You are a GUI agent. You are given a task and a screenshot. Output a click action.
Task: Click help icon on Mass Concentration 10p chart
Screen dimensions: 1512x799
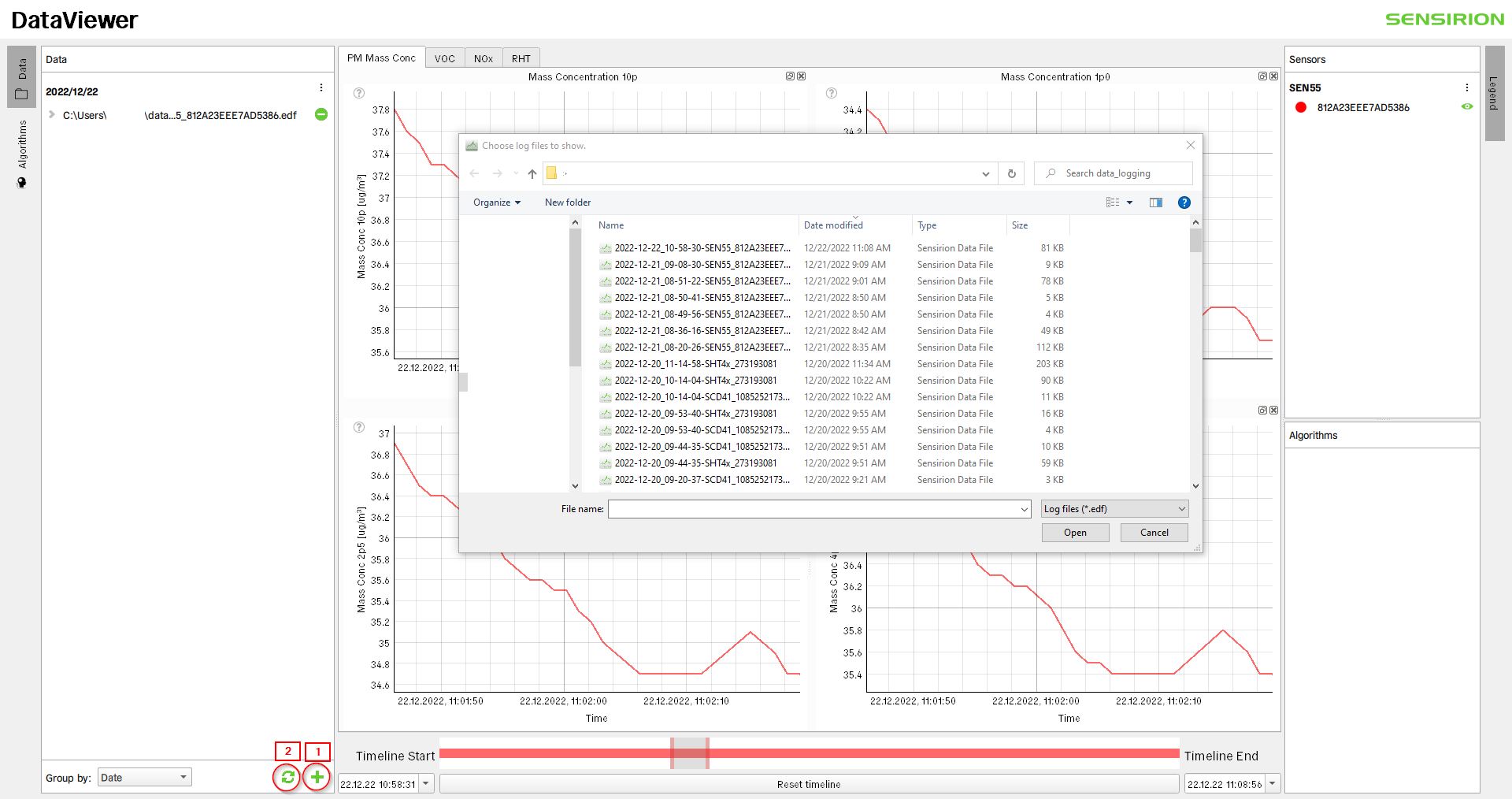point(359,93)
